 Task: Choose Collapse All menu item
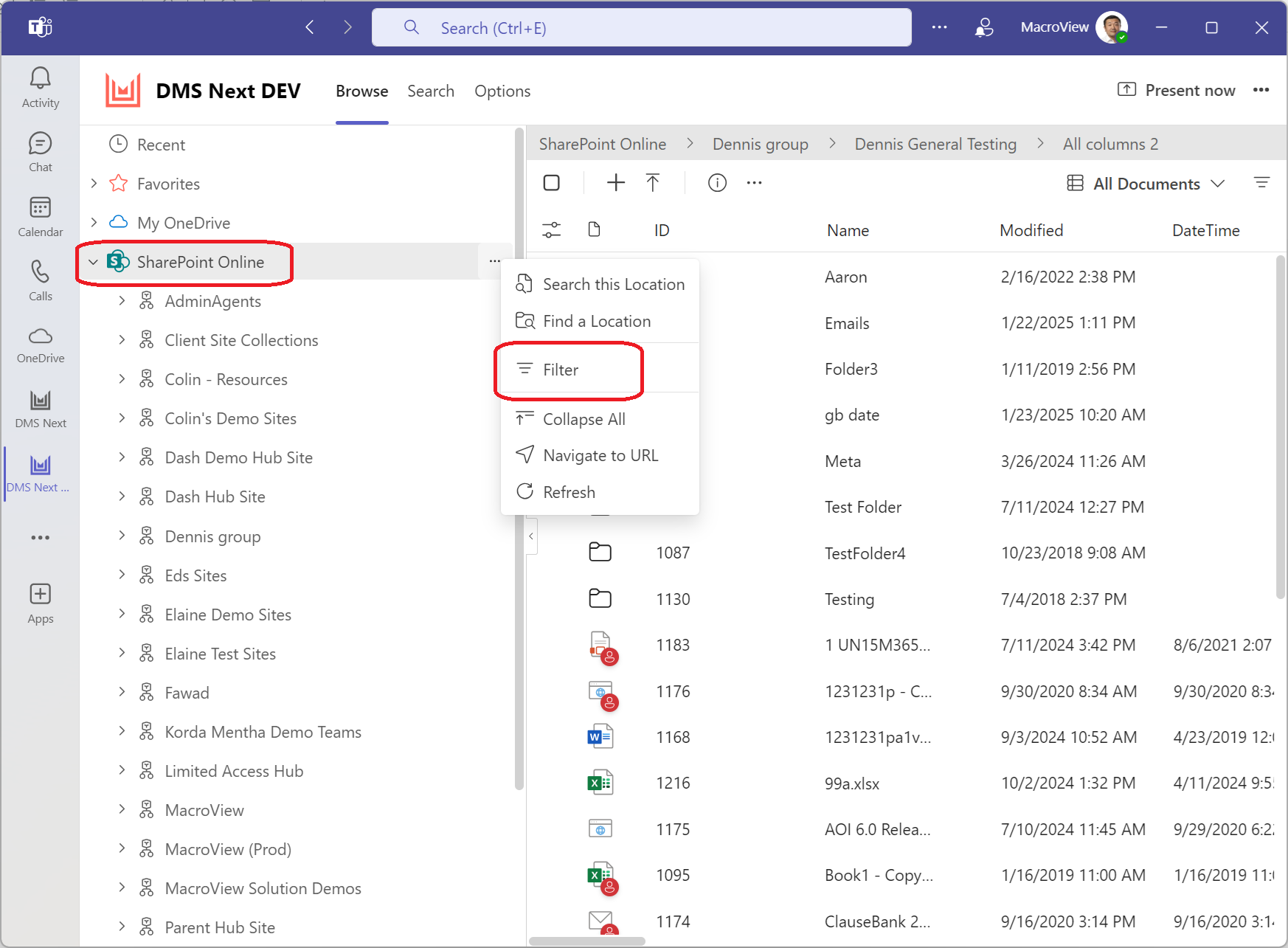tap(600, 419)
